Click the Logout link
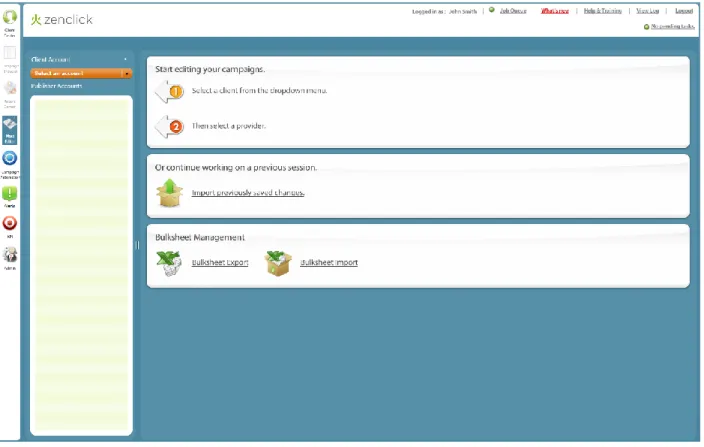 (684, 11)
